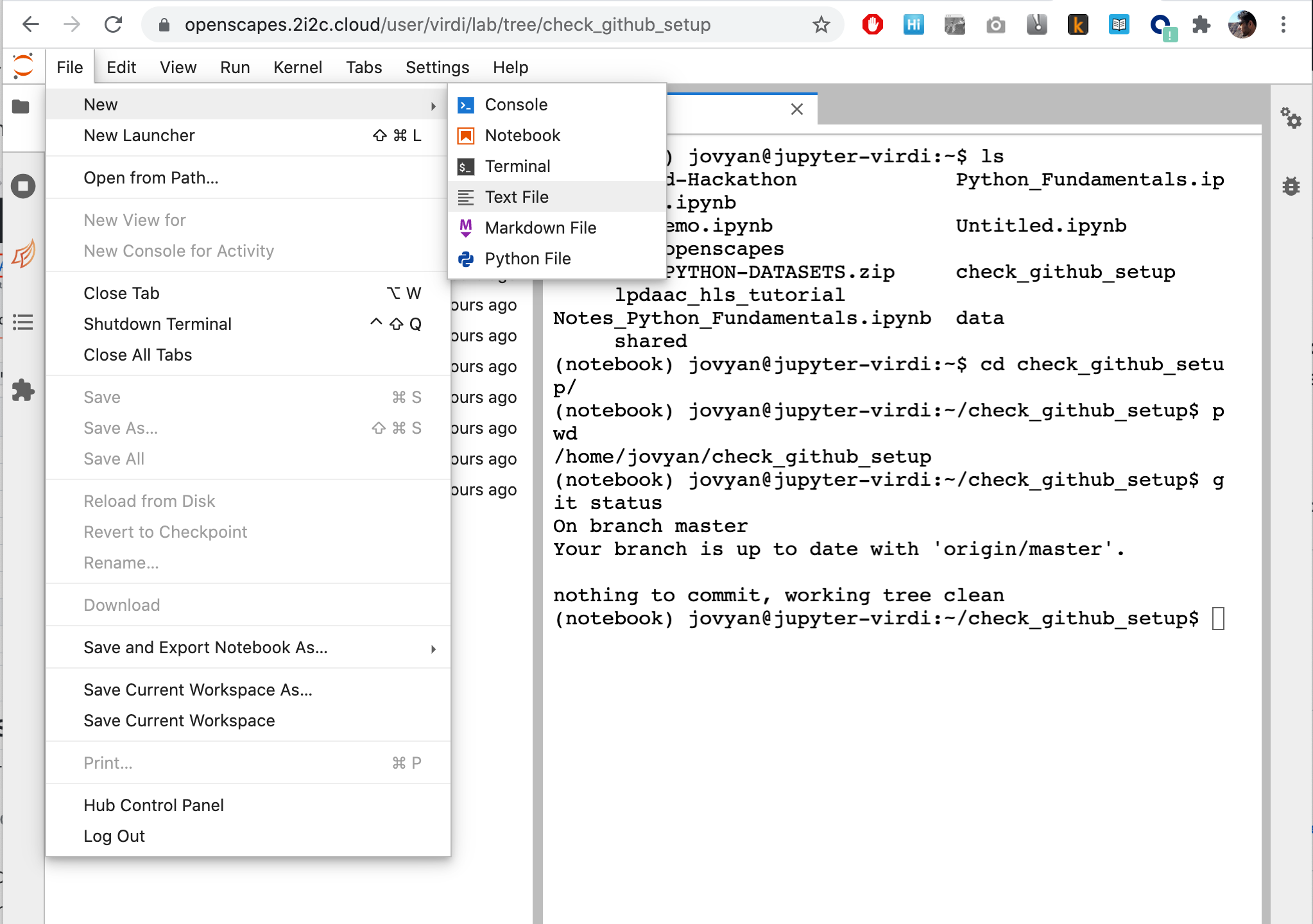
Task: Open the debugger panel bug icon
Action: [1292, 185]
